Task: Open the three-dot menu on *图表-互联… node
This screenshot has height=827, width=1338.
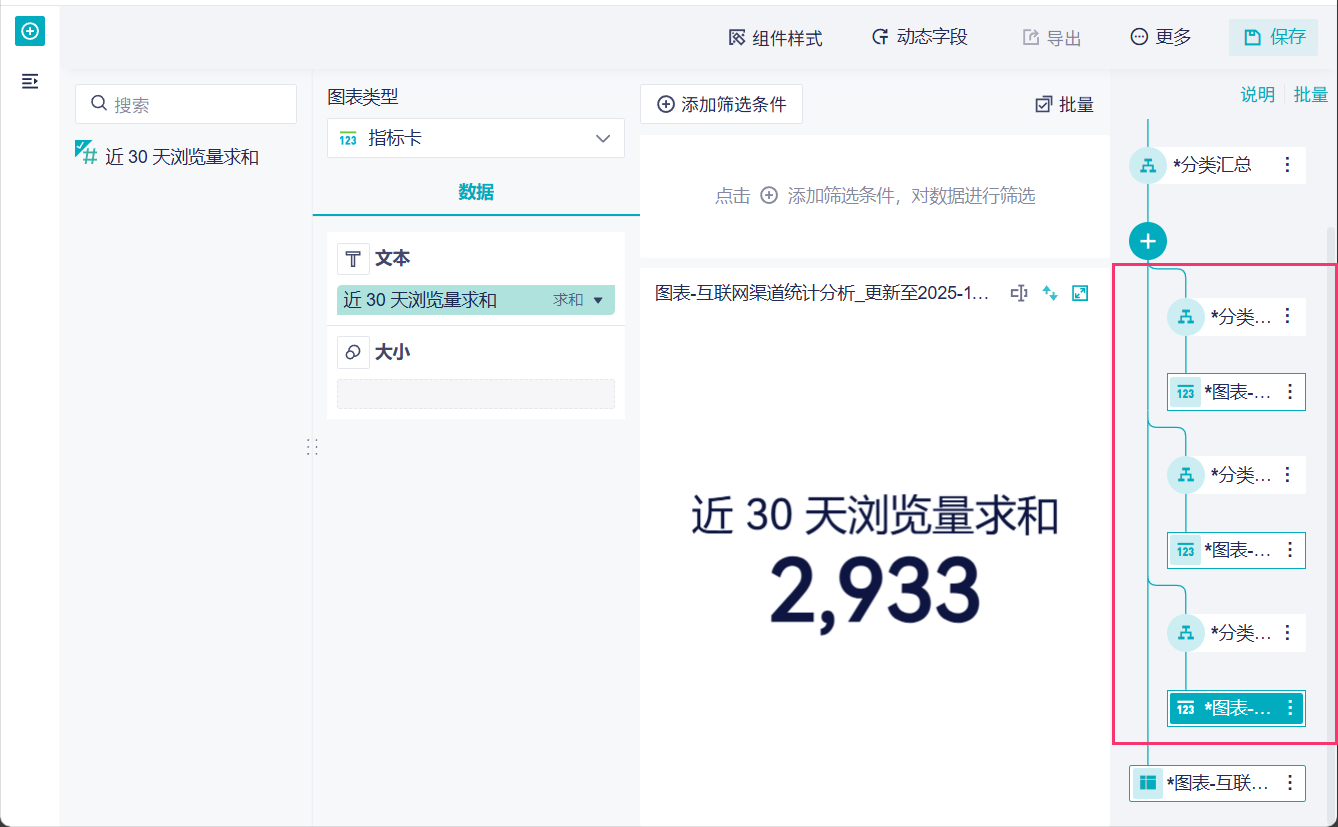Action: [x=1290, y=783]
